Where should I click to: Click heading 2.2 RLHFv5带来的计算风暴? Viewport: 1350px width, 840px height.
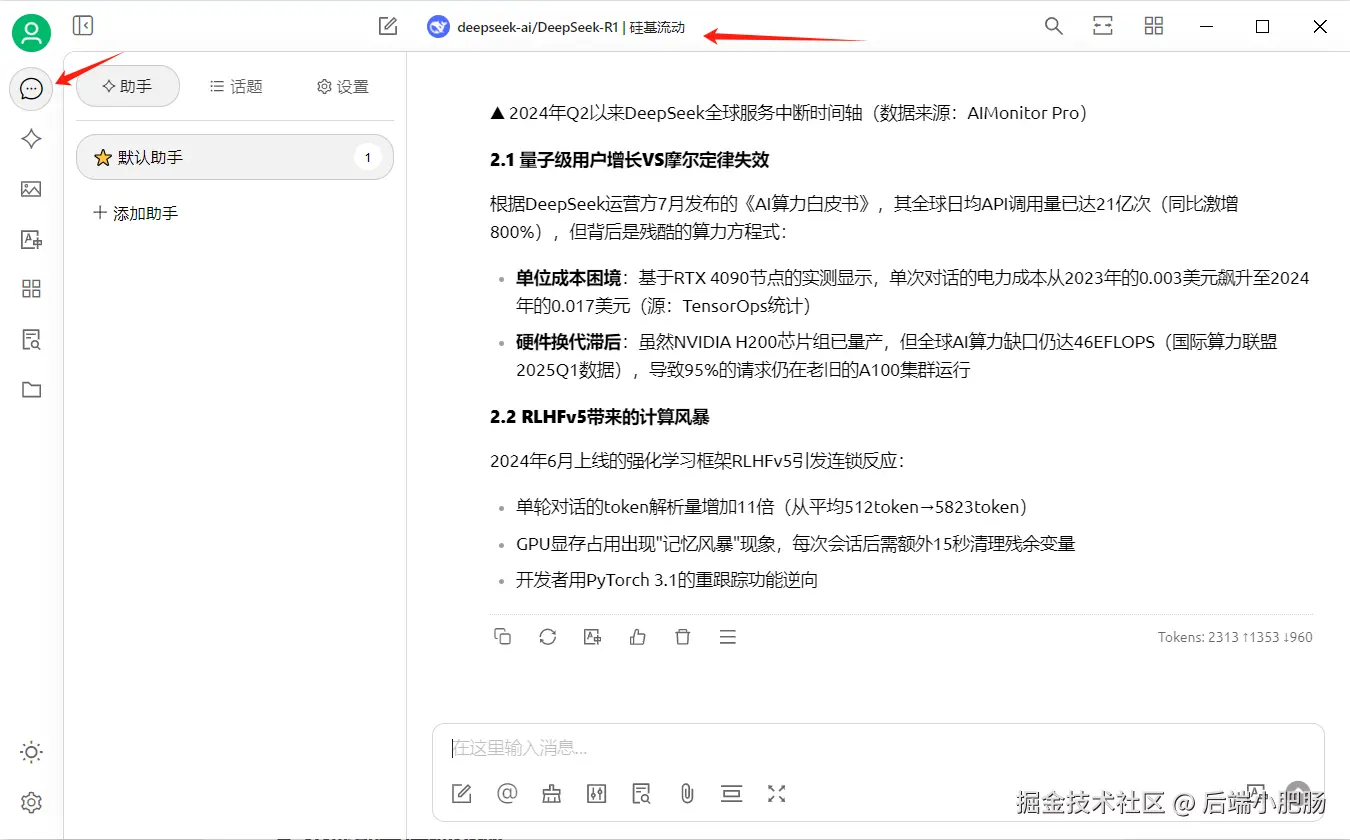tap(600, 417)
